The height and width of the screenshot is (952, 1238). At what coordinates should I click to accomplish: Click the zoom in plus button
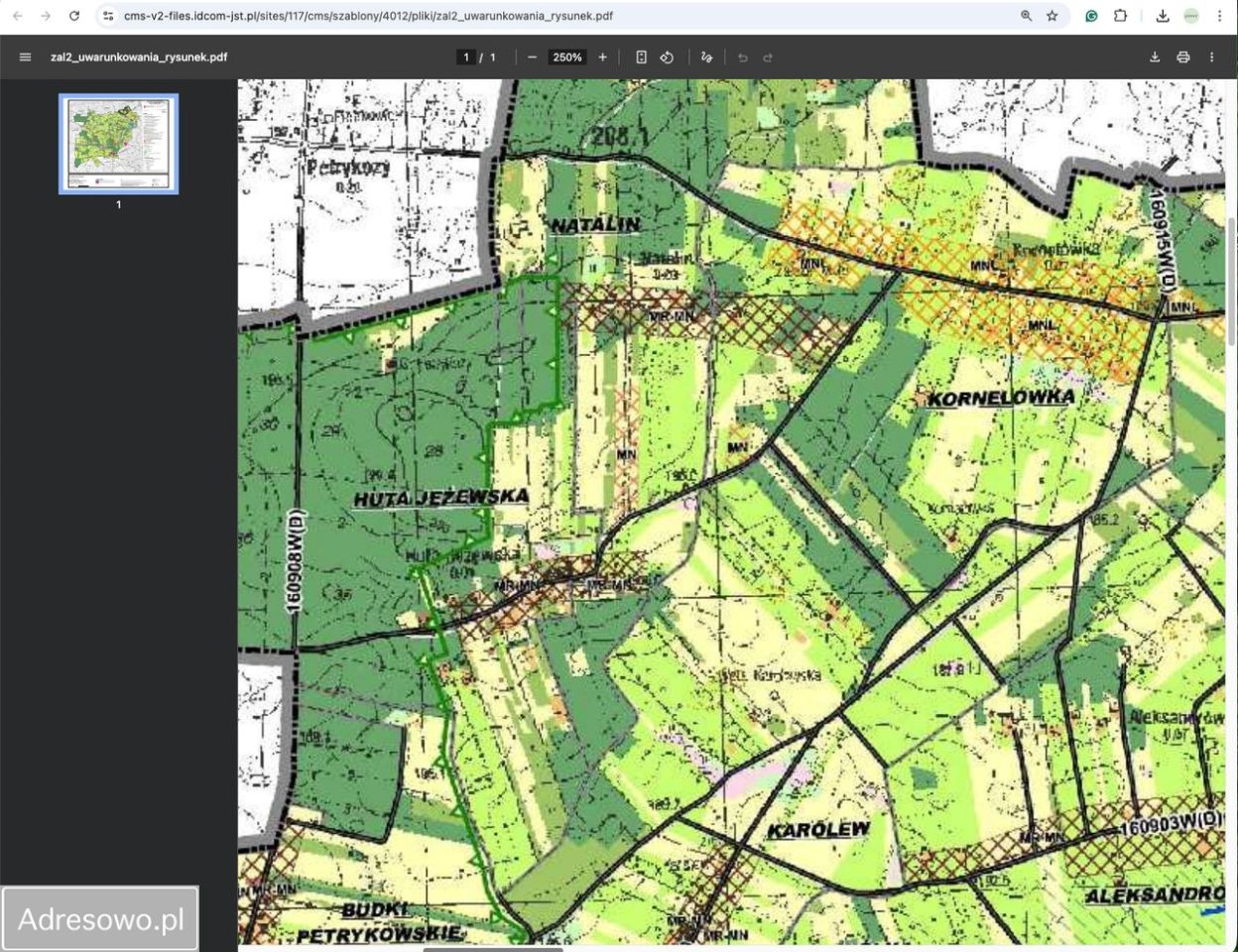point(602,58)
